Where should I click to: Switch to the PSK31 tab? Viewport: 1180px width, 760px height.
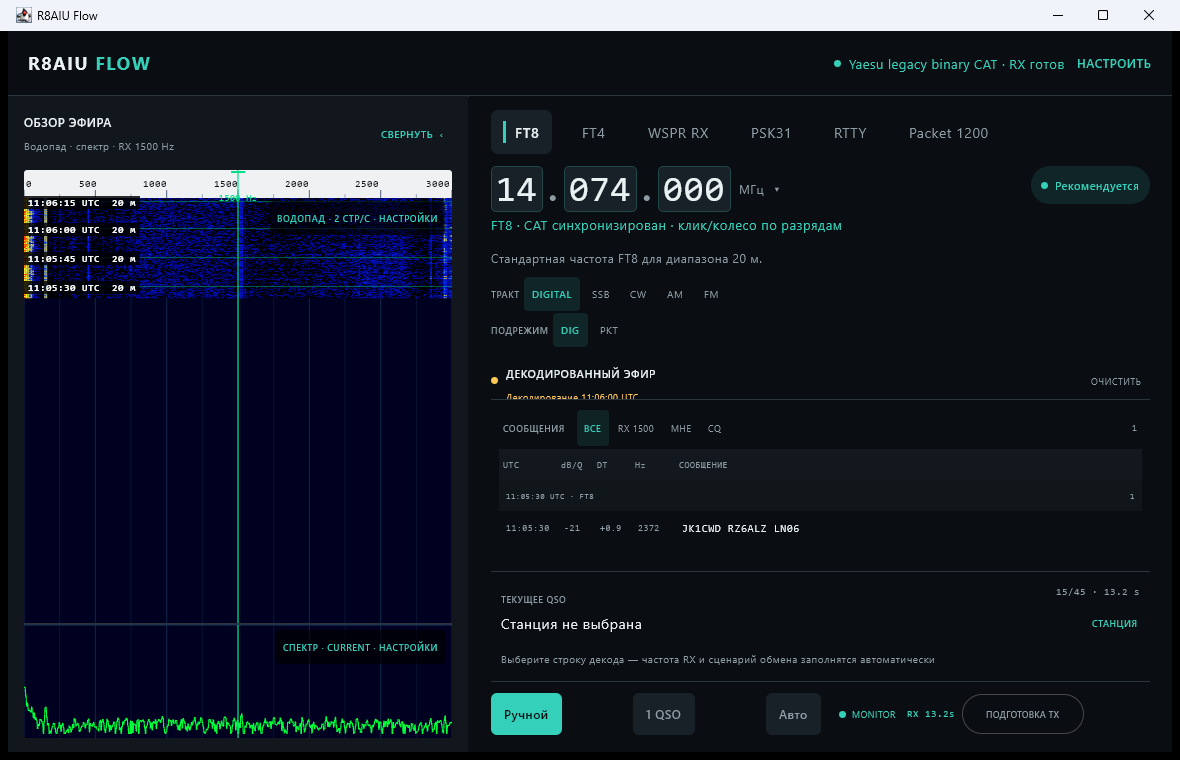pos(771,133)
